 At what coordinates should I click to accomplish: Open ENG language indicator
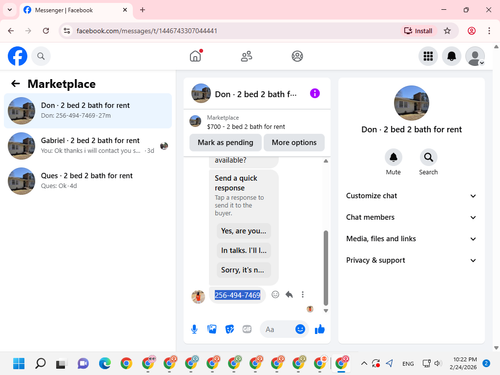(408, 364)
